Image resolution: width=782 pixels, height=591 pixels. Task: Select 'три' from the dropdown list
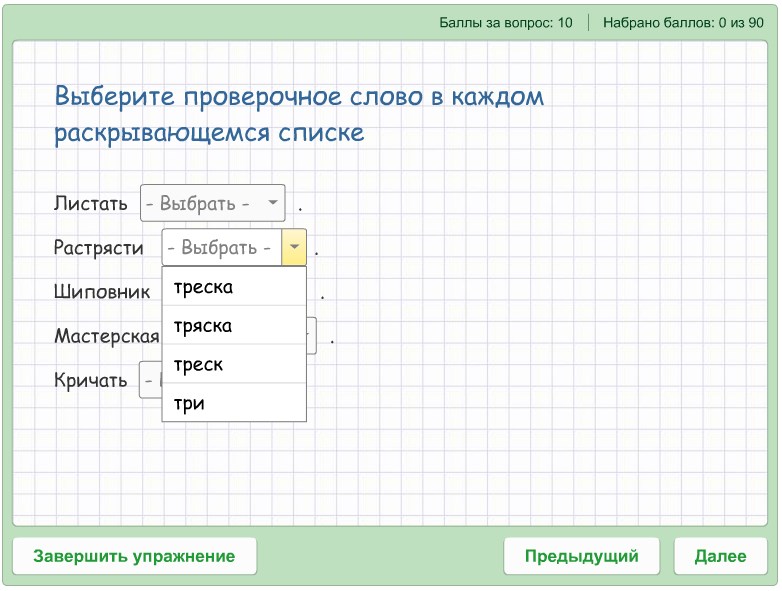coord(234,403)
